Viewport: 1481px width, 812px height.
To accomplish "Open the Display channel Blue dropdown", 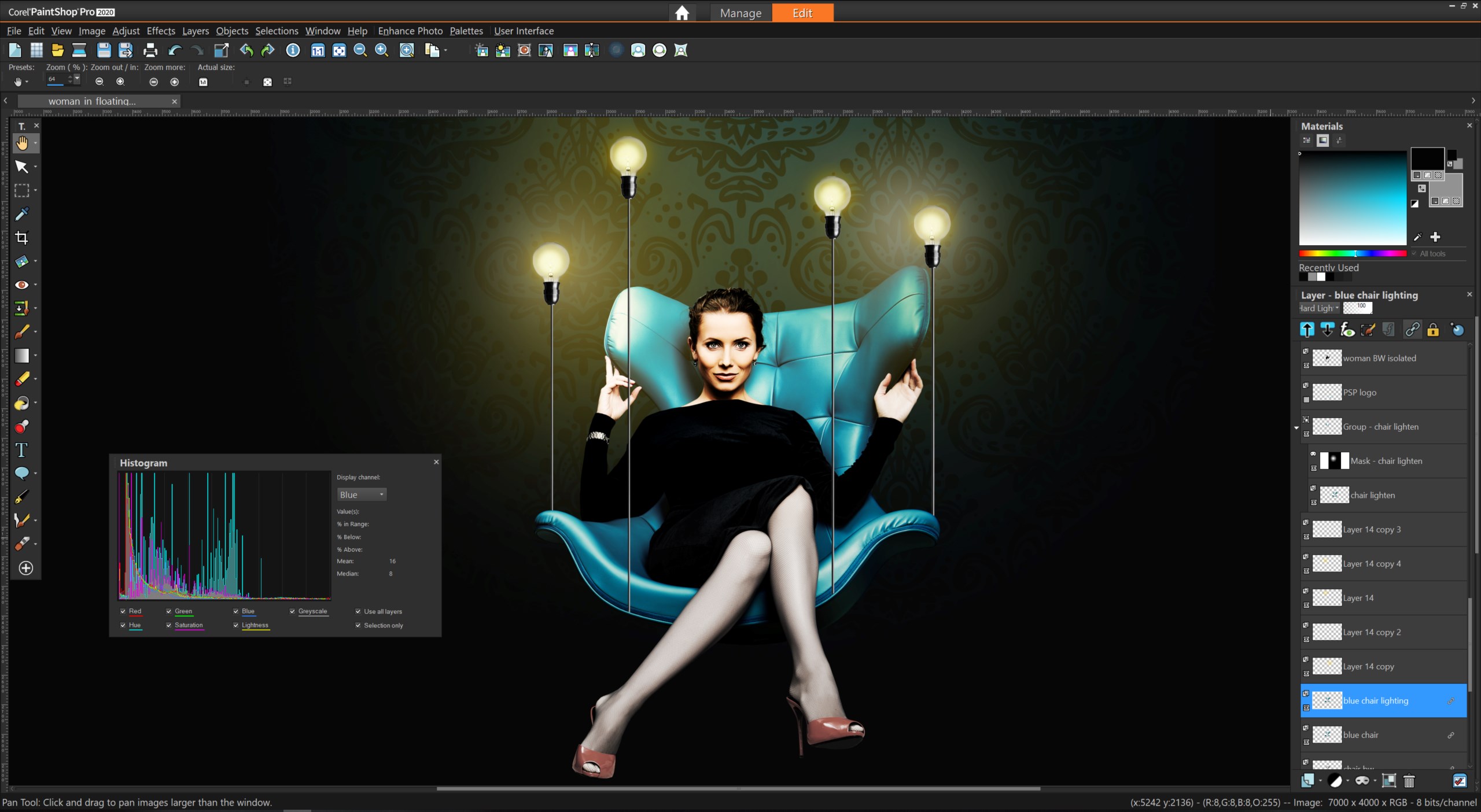I will click(x=362, y=494).
